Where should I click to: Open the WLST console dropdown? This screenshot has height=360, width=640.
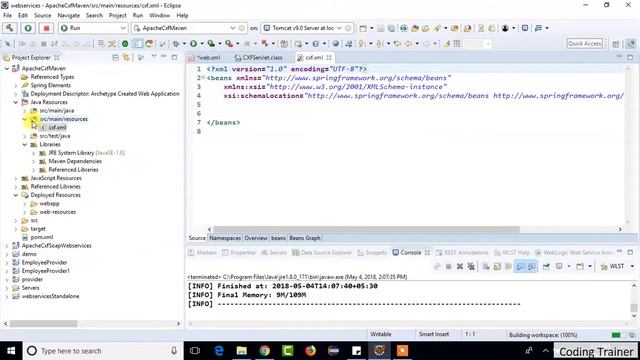click(x=632, y=267)
